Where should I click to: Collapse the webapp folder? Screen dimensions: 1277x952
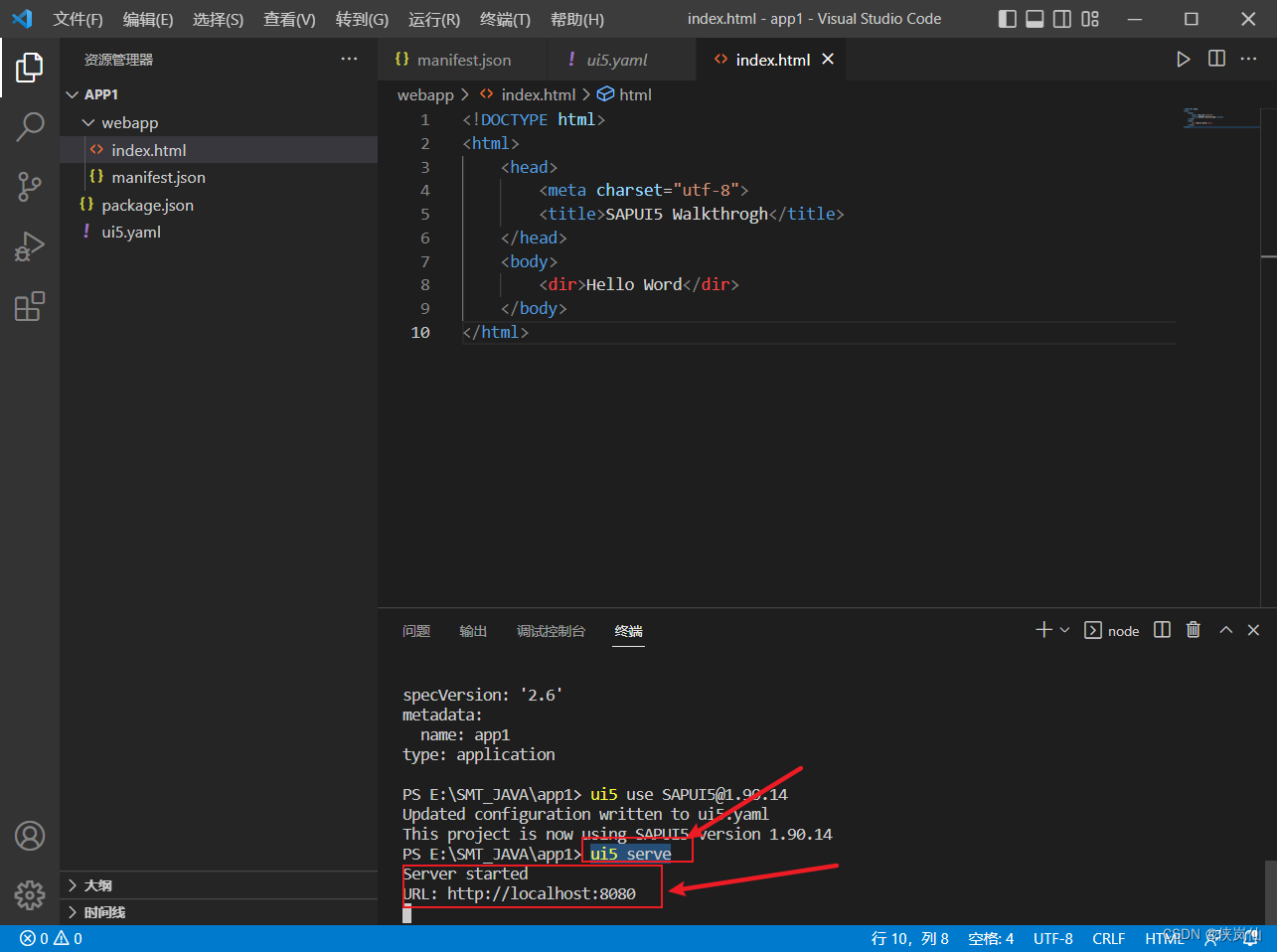(x=219, y=122)
